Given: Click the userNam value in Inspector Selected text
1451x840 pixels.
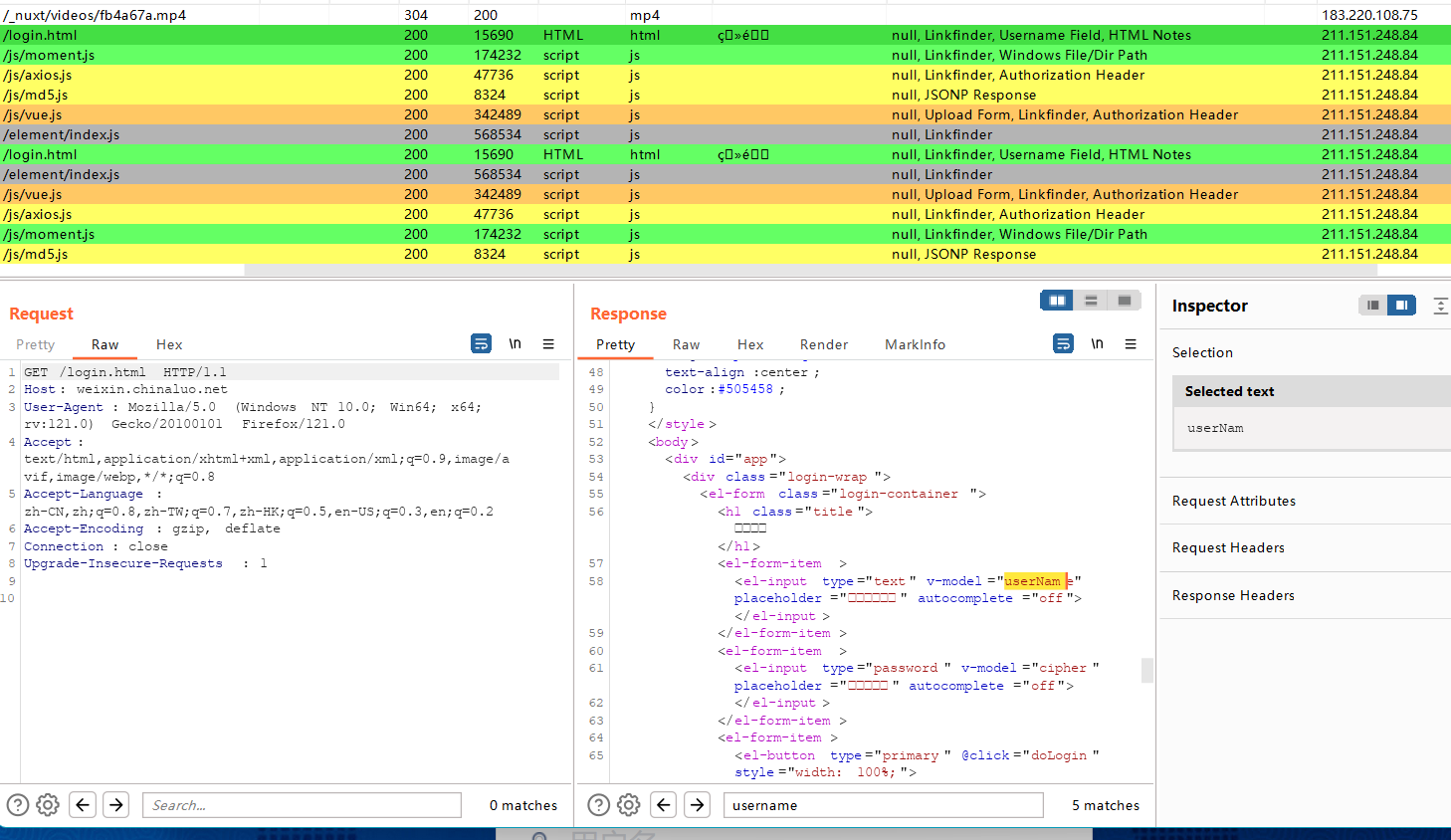Looking at the screenshot, I should [x=1215, y=428].
